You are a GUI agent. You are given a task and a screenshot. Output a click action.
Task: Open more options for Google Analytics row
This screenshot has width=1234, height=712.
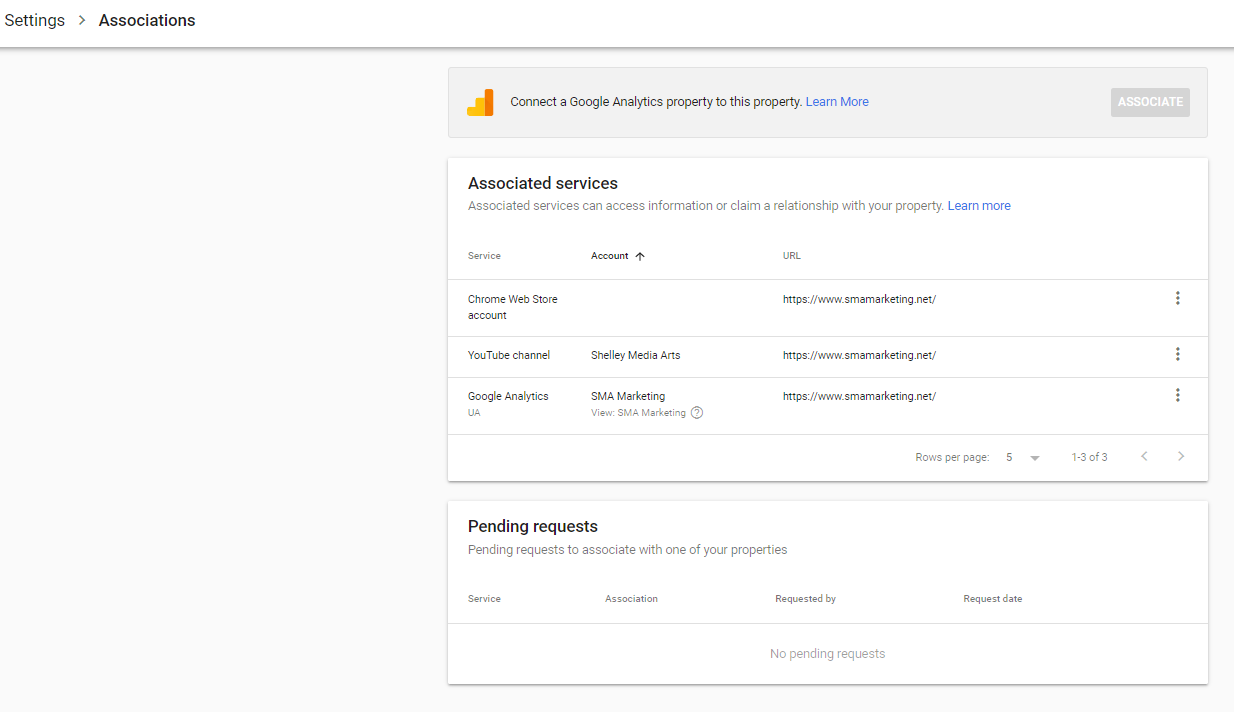(x=1177, y=395)
